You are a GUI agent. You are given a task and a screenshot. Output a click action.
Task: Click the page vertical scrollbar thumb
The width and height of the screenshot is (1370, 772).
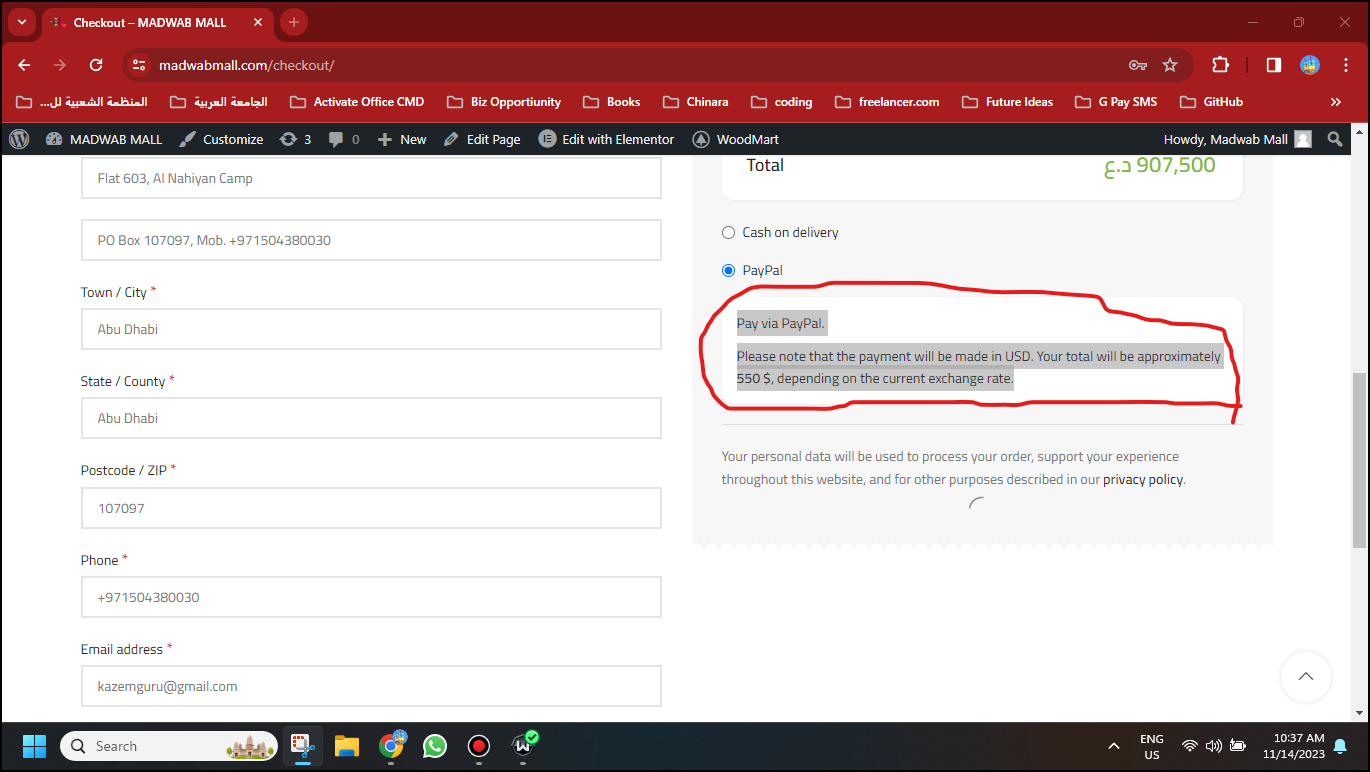pos(1358,460)
